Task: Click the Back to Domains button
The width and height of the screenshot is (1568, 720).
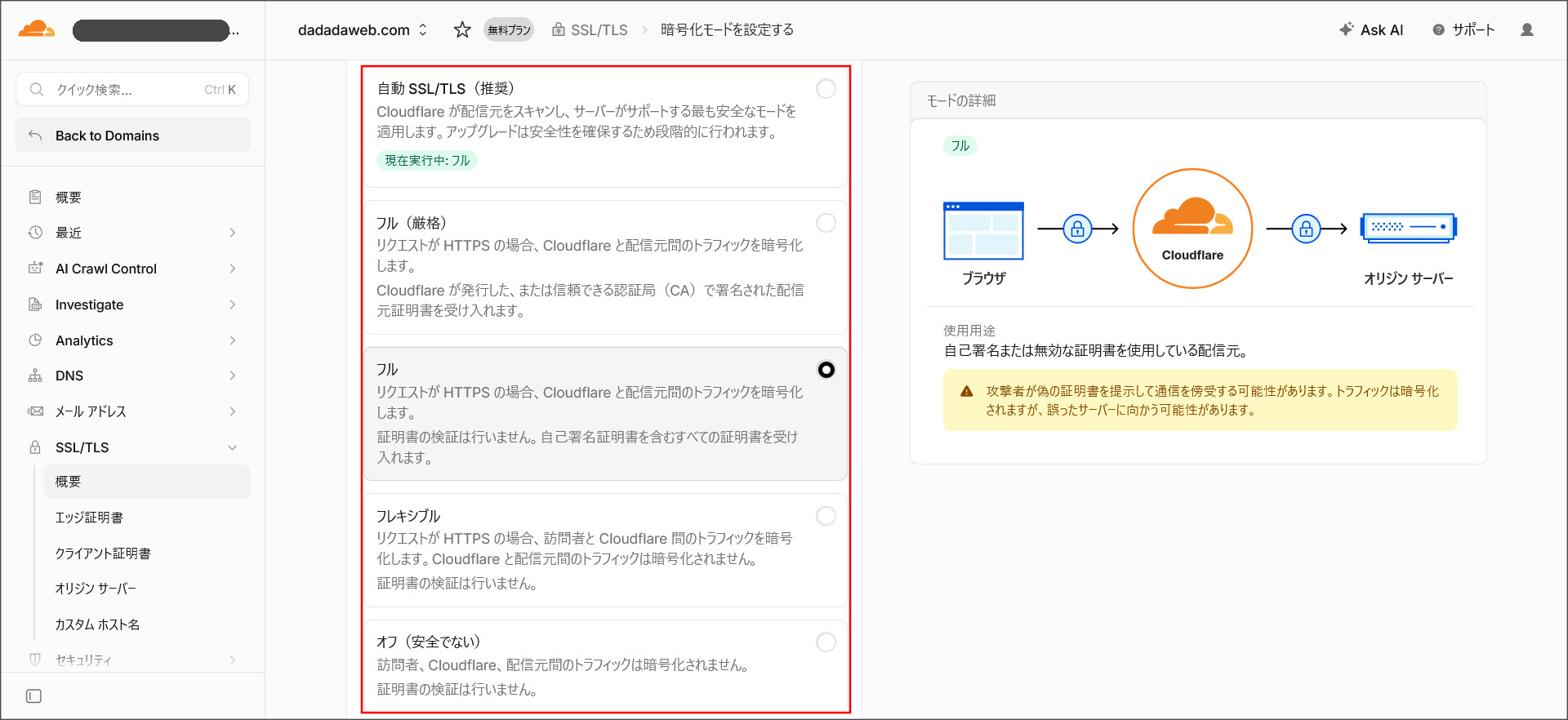Action: tap(133, 136)
